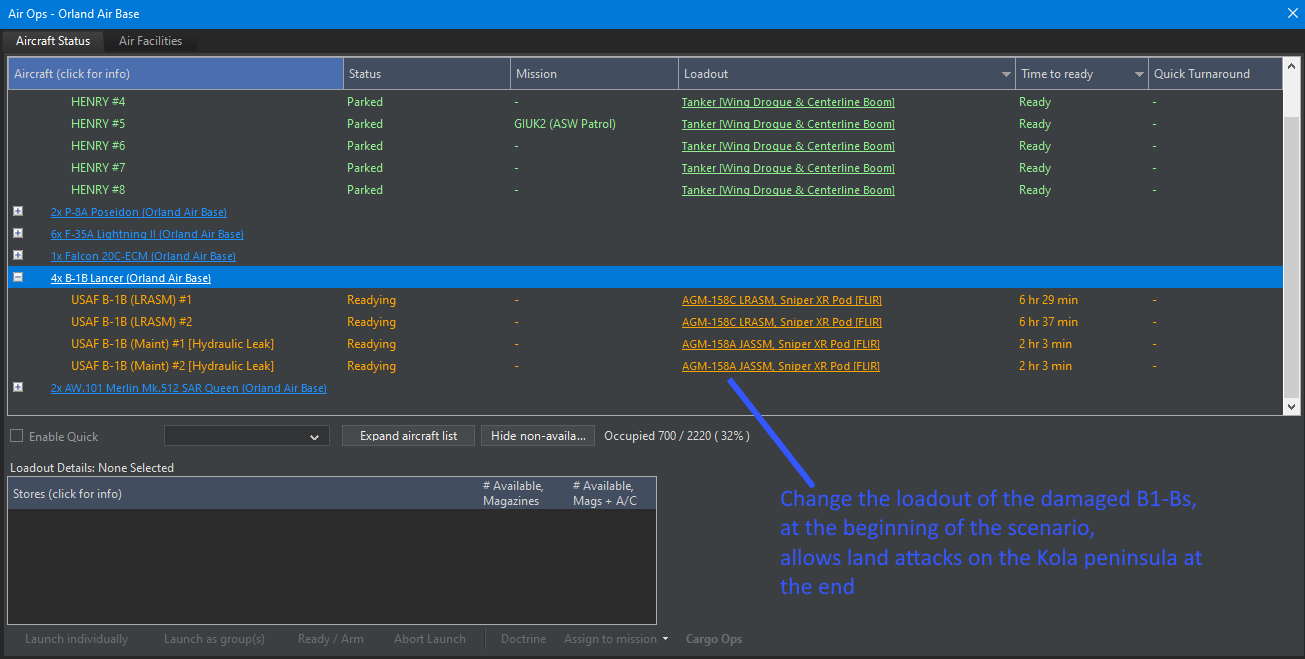Image resolution: width=1305 pixels, height=659 pixels.
Task: Open the Assign to mission dropdown
Action: (616, 639)
